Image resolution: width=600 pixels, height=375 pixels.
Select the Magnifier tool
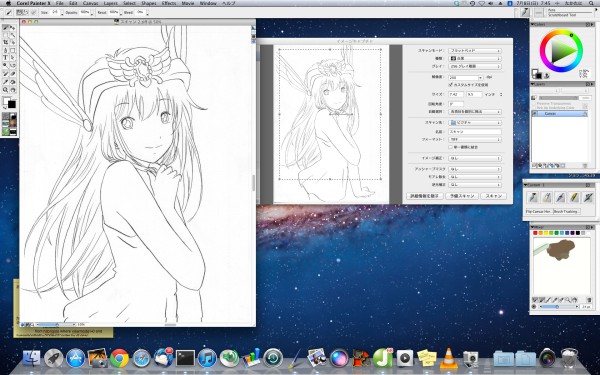[5, 90]
